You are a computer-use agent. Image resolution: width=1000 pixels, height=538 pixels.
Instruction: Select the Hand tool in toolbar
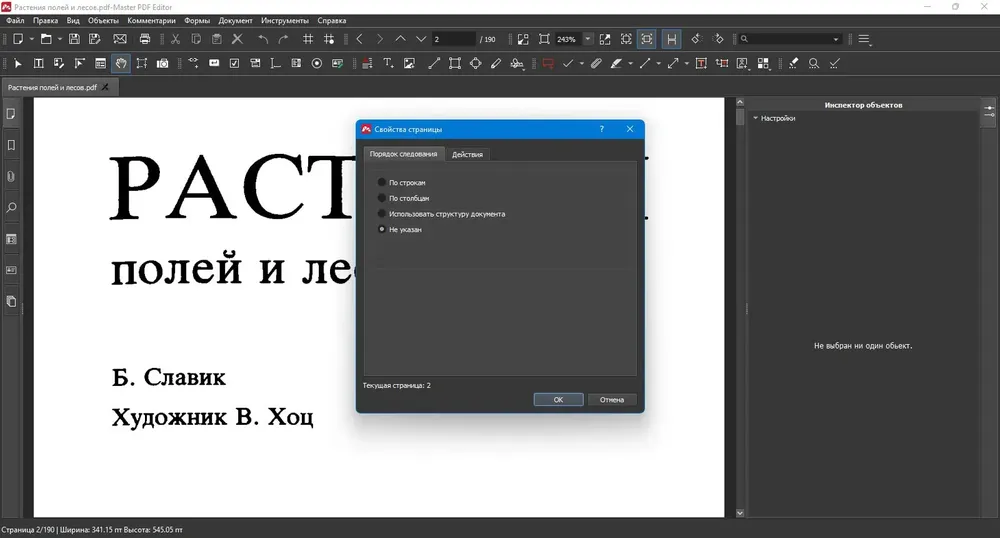coord(121,63)
